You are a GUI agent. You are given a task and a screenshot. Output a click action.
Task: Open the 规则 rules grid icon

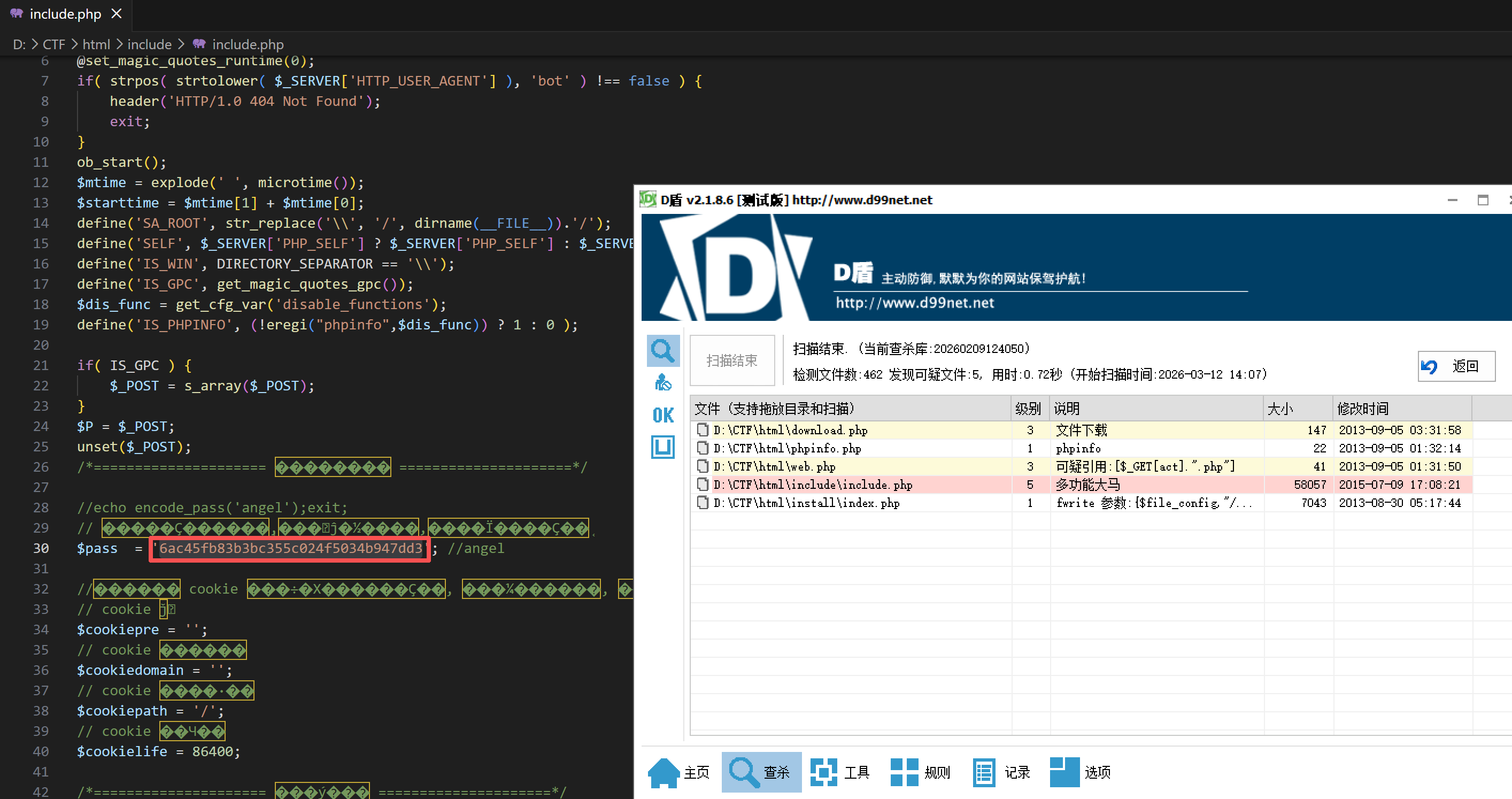(904, 772)
